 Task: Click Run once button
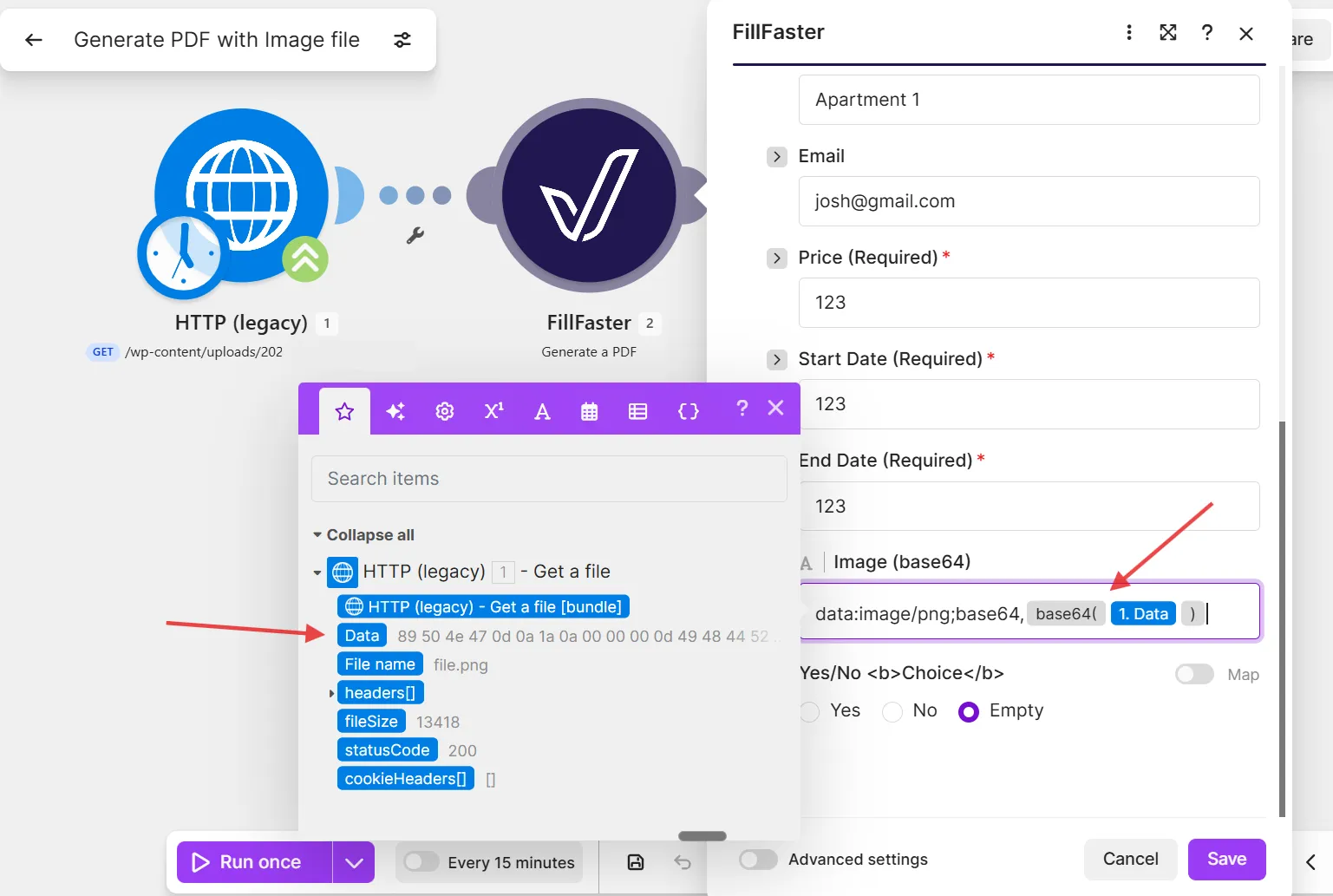(254, 862)
